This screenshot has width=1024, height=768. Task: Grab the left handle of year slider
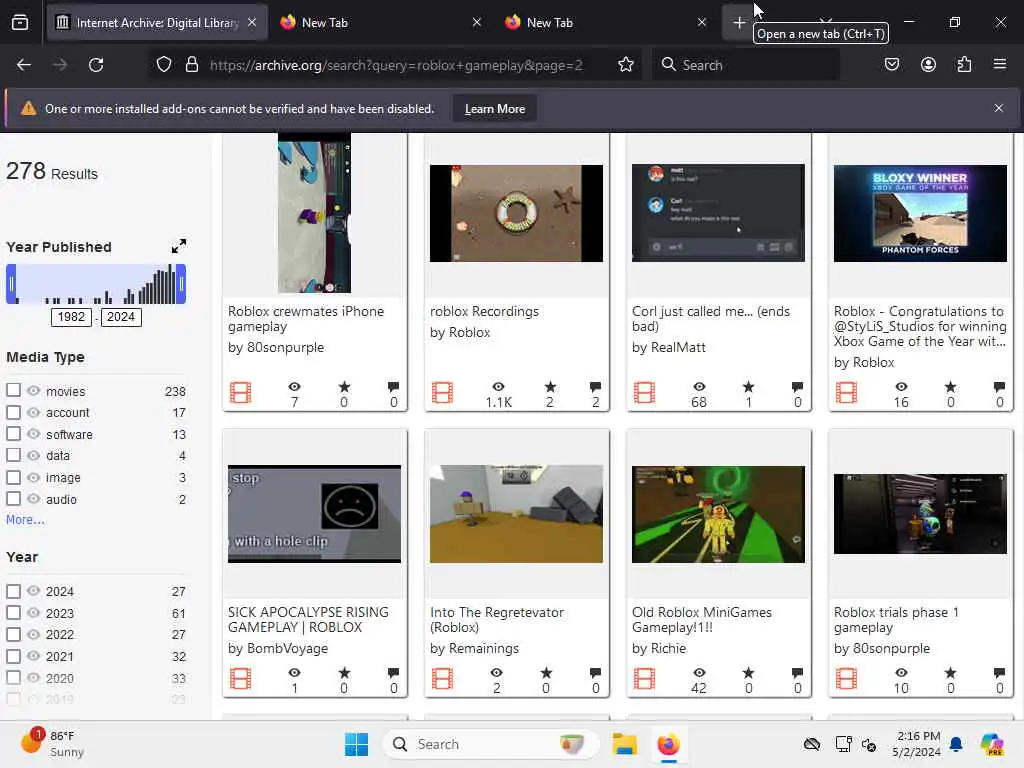[x=11, y=284]
